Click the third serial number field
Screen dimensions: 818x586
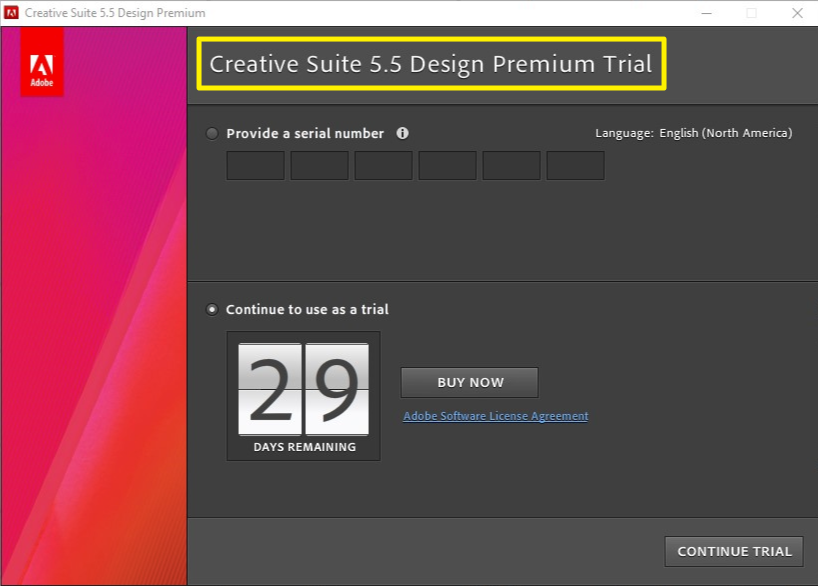pyautogui.click(x=383, y=165)
